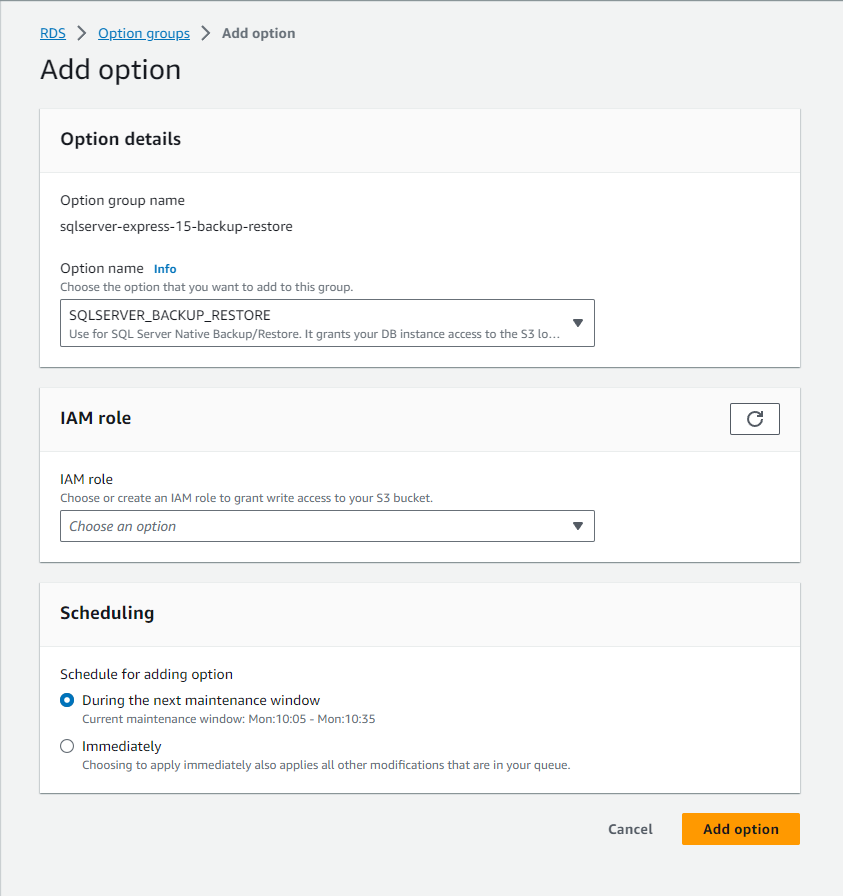Screen dimensions: 843x896
Task: Navigate to Option groups breadcrumb
Action: [144, 33]
